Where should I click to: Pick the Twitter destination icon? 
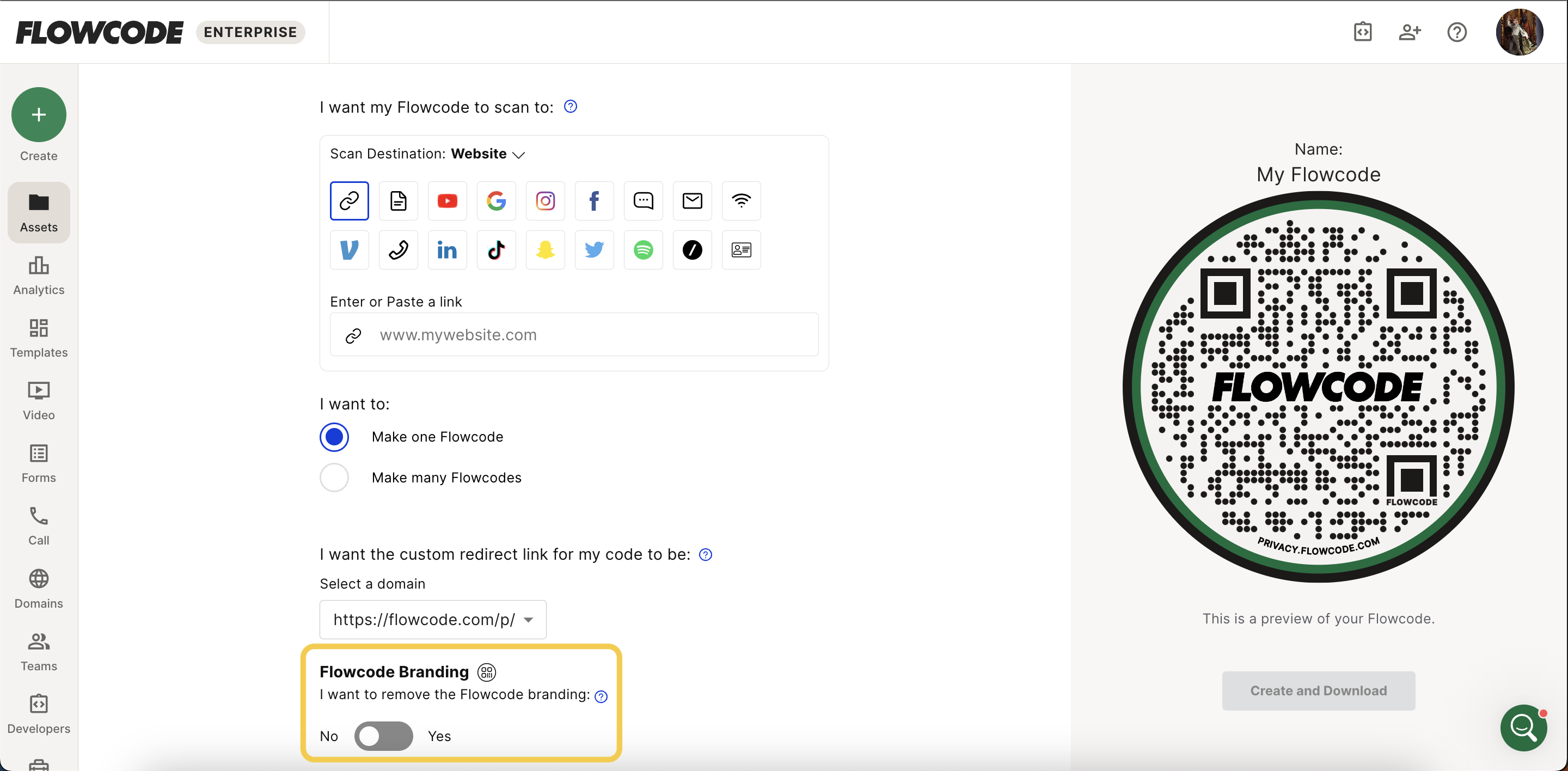point(594,249)
